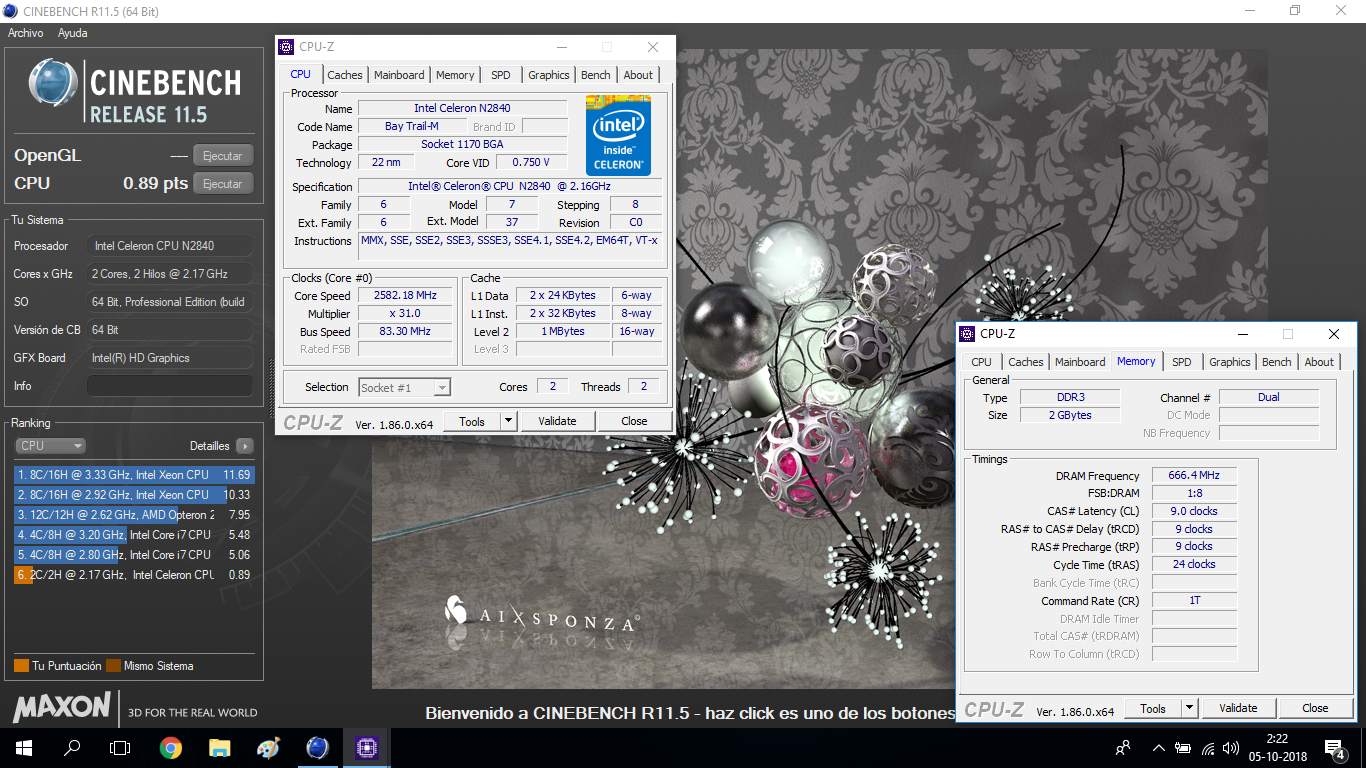Image resolution: width=1366 pixels, height=768 pixels.
Task: Click the Core Speed value 2582.18 MHz
Action: point(407,296)
